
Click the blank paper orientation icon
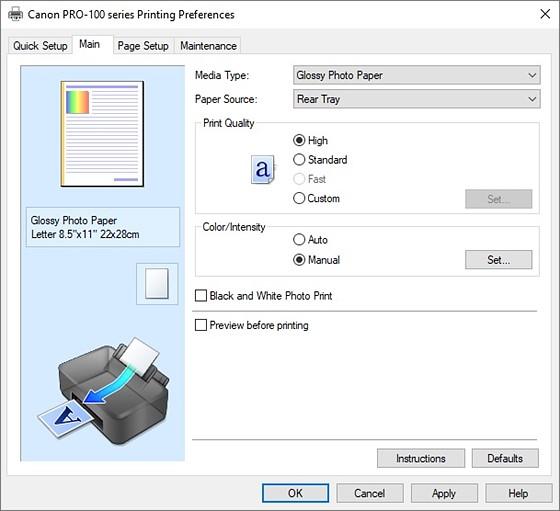coord(157,284)
